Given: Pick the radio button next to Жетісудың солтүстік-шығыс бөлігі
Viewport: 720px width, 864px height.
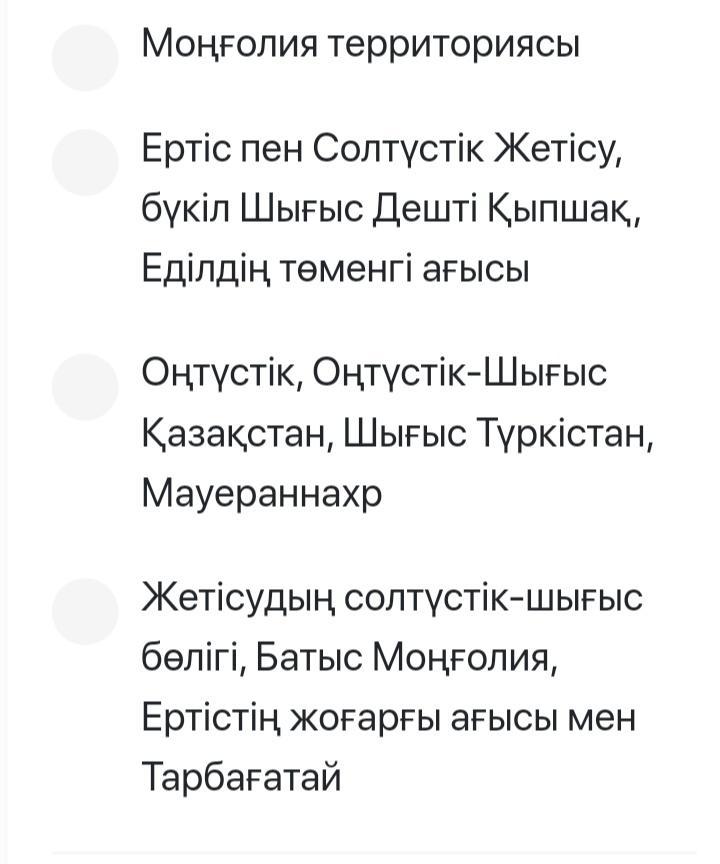Looking at the screenshot, I should pos(85,611).
